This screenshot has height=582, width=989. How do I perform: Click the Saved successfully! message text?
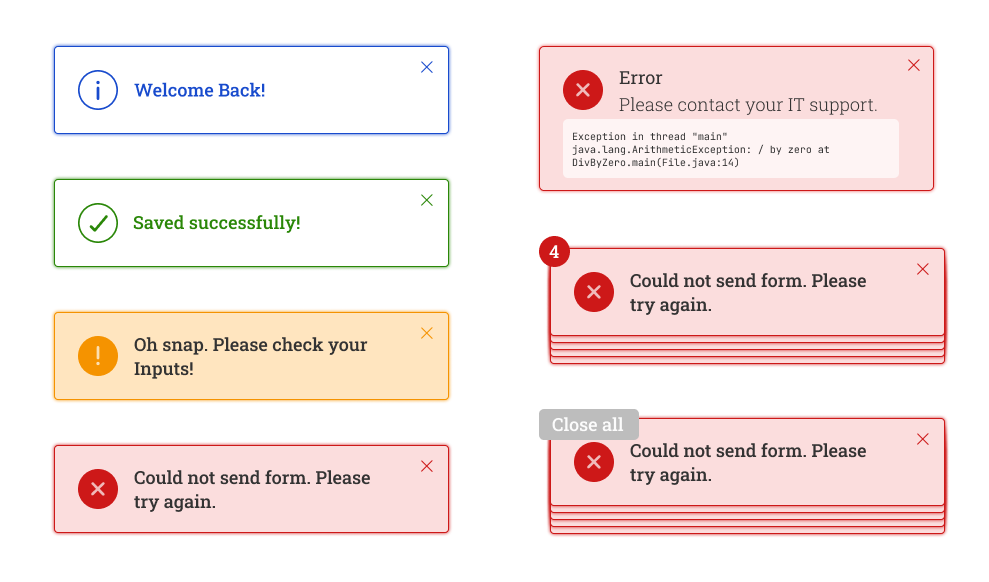pos(216,223)
